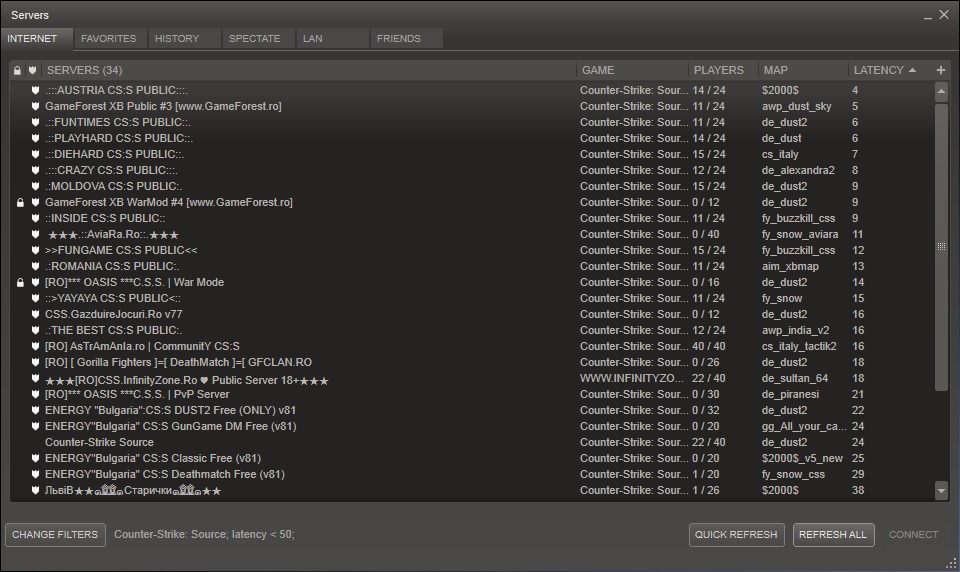Select ENERGY Bulgaria Classic Free (v81) row

[x=473, y=458]
